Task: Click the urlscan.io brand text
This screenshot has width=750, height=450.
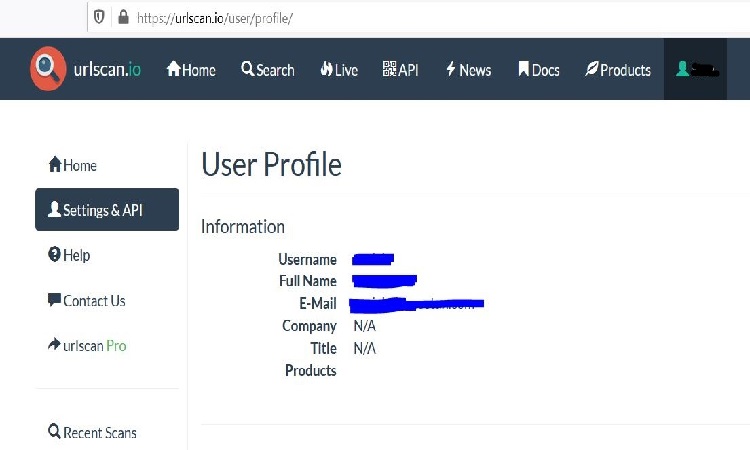Action: pyautogui.click(x=107, y=69)
